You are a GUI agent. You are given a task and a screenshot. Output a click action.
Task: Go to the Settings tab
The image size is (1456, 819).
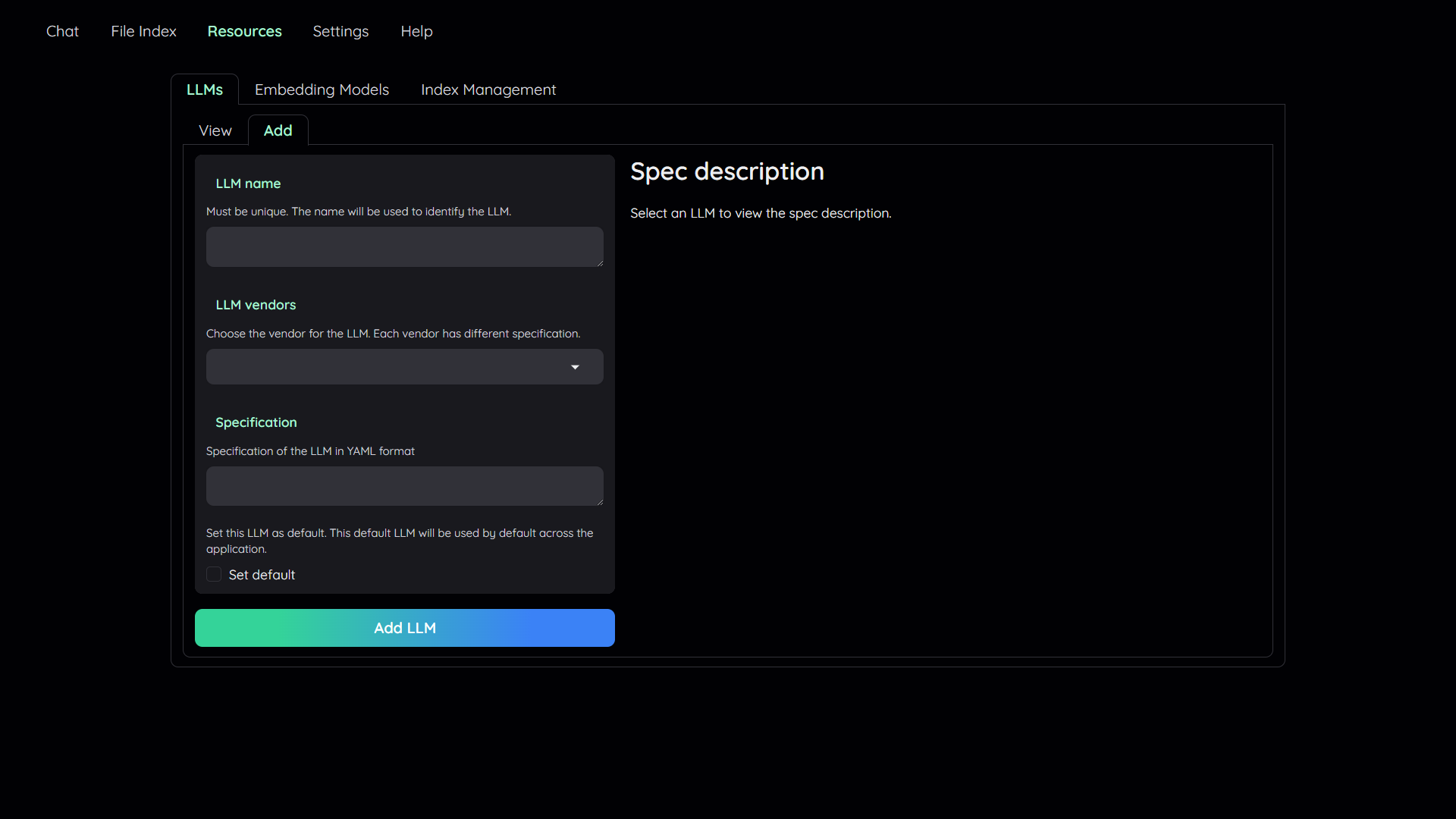pos(340,31)
